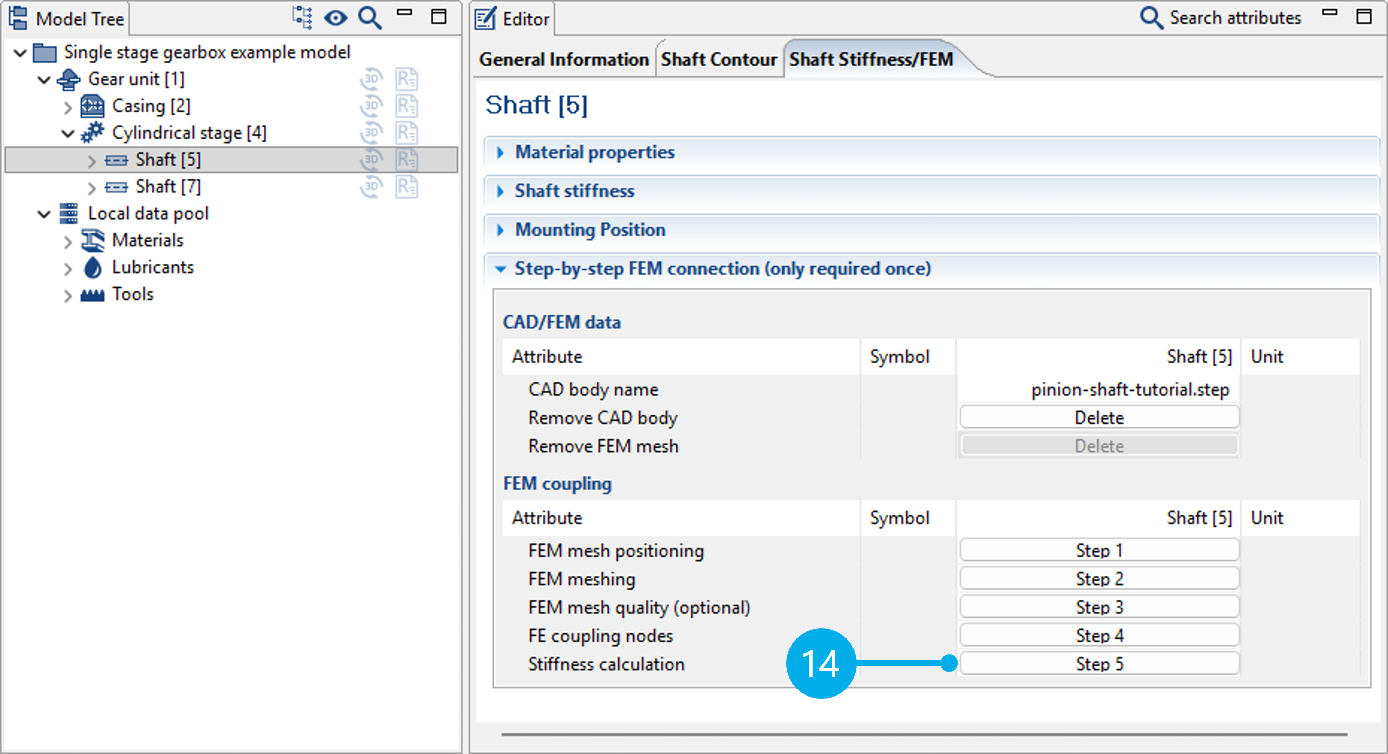The image size is (1388, 754).
Task: Click the 3D view icon beside Casing [2]
Action: point(372,106)
